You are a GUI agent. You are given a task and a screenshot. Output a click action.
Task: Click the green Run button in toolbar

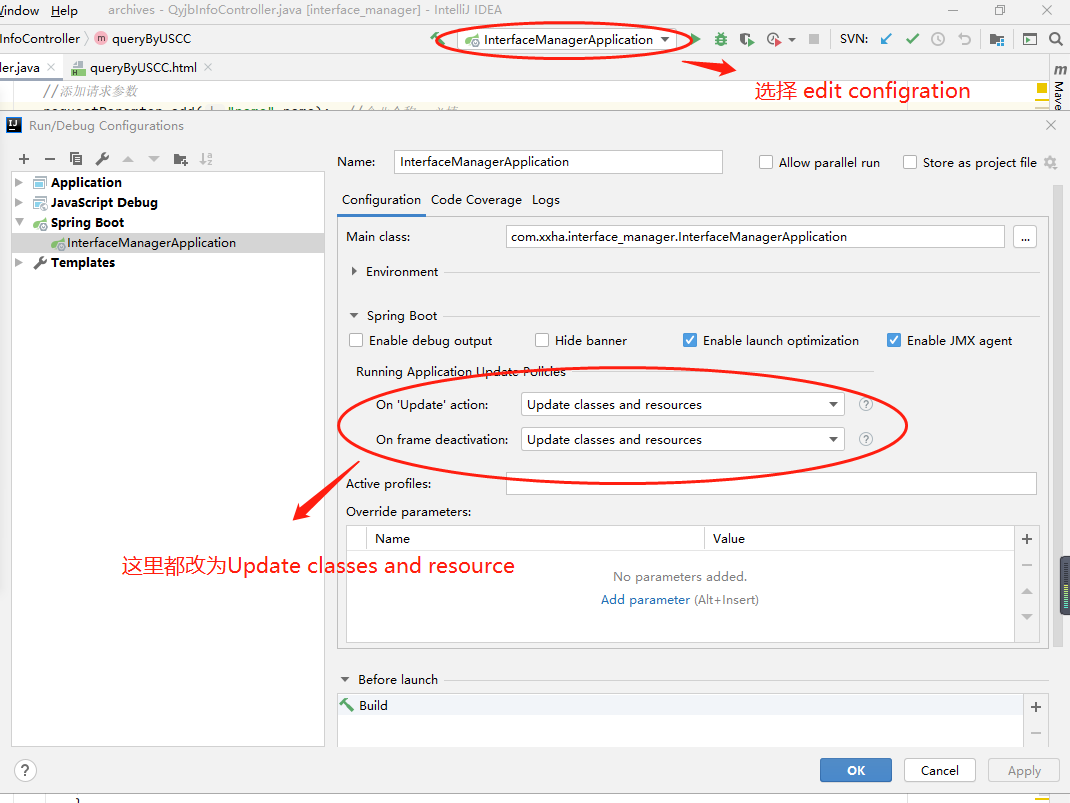click(695, 40)
